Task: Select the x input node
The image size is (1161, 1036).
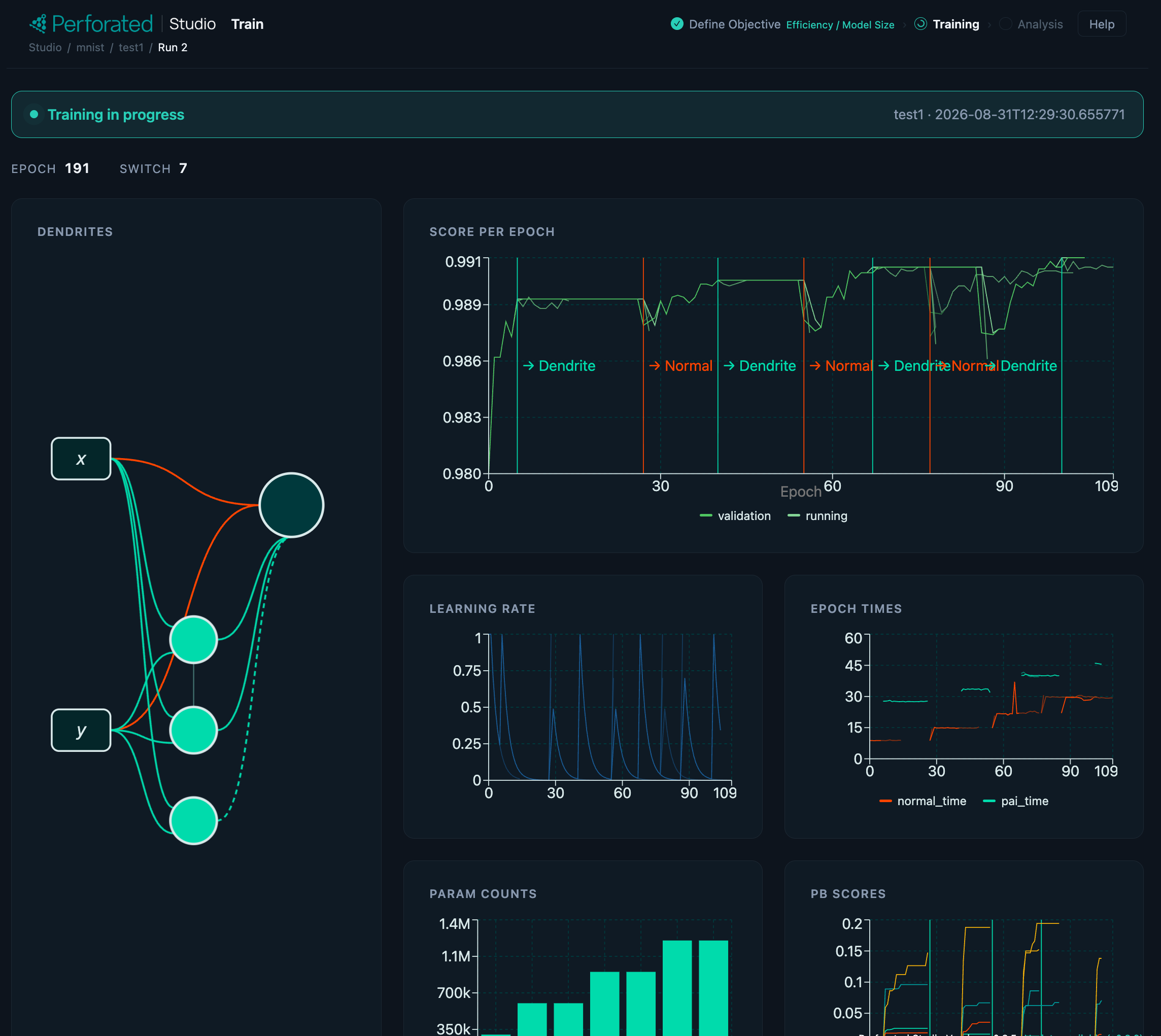Action: 81,459
